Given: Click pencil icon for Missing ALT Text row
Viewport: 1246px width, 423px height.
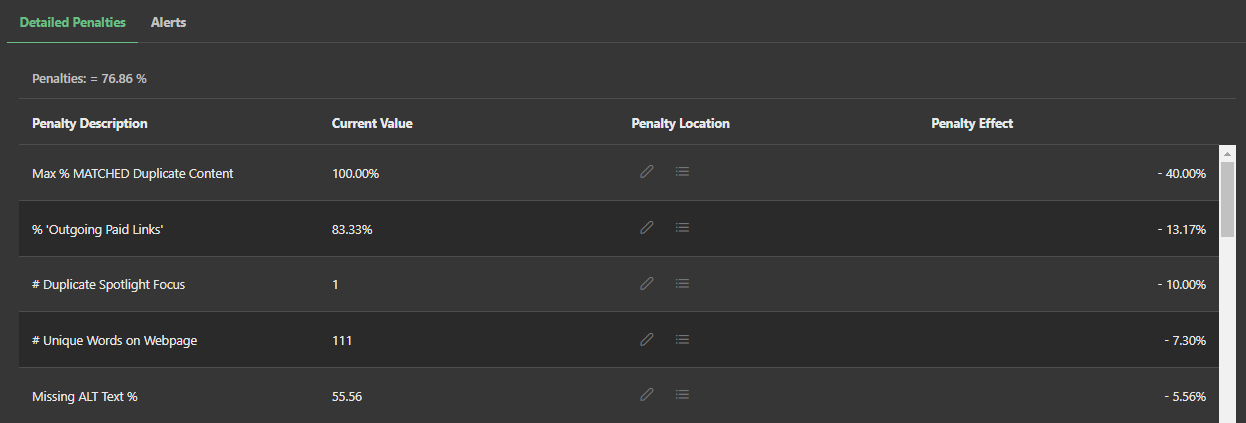Looking at the screenshot, I should 647,395.
